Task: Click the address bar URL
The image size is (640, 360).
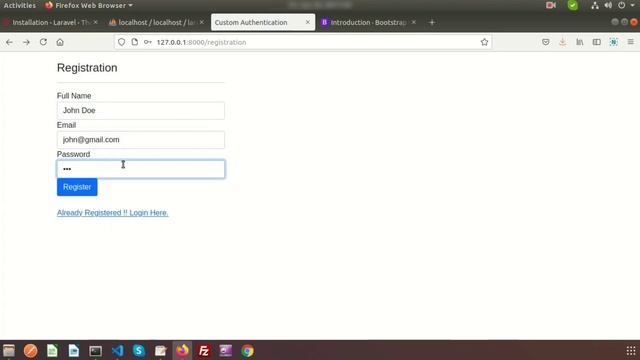Action: pyautogui.click(x=201, y=42)
